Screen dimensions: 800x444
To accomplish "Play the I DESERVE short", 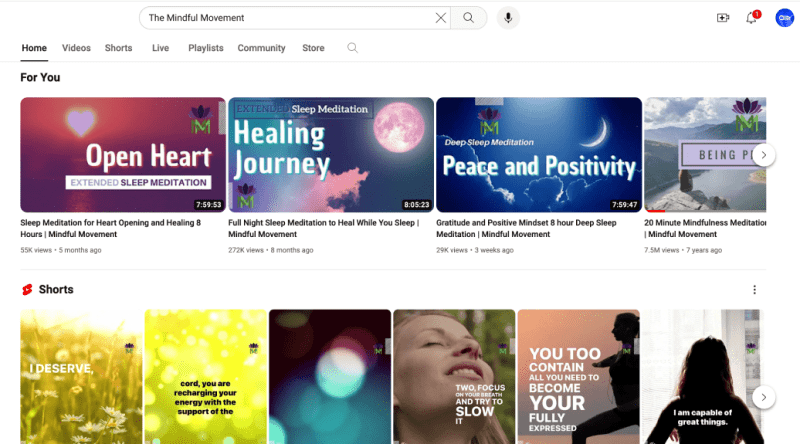I will click(81, 377).
